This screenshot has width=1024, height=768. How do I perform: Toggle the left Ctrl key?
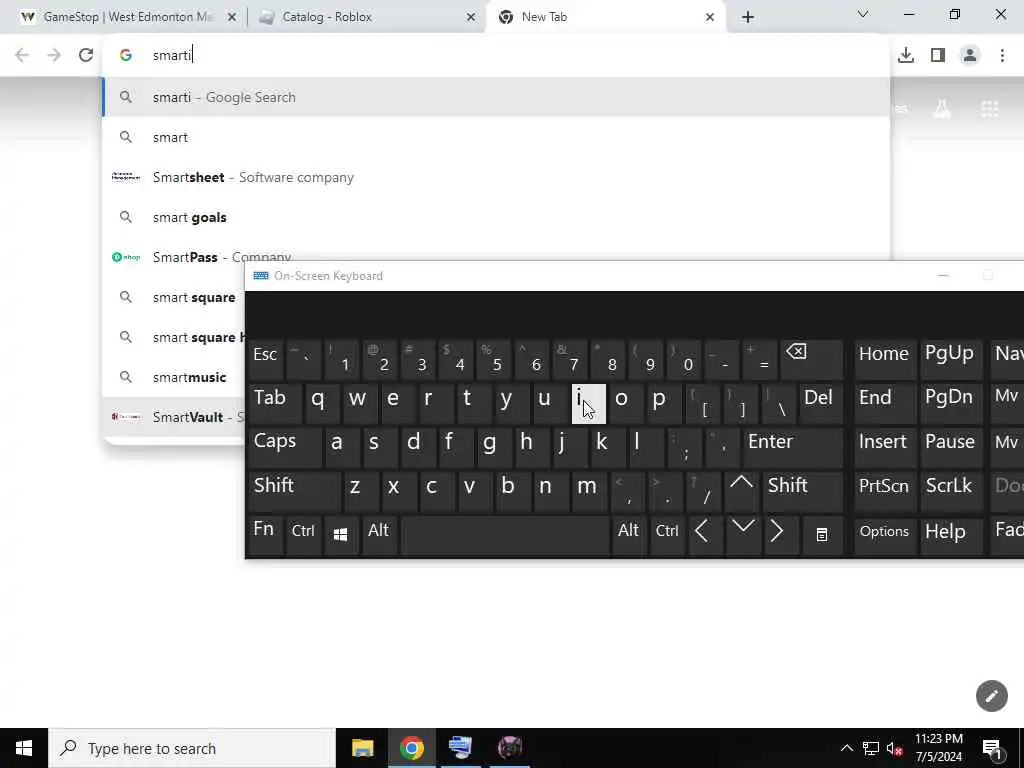[303, 536]
